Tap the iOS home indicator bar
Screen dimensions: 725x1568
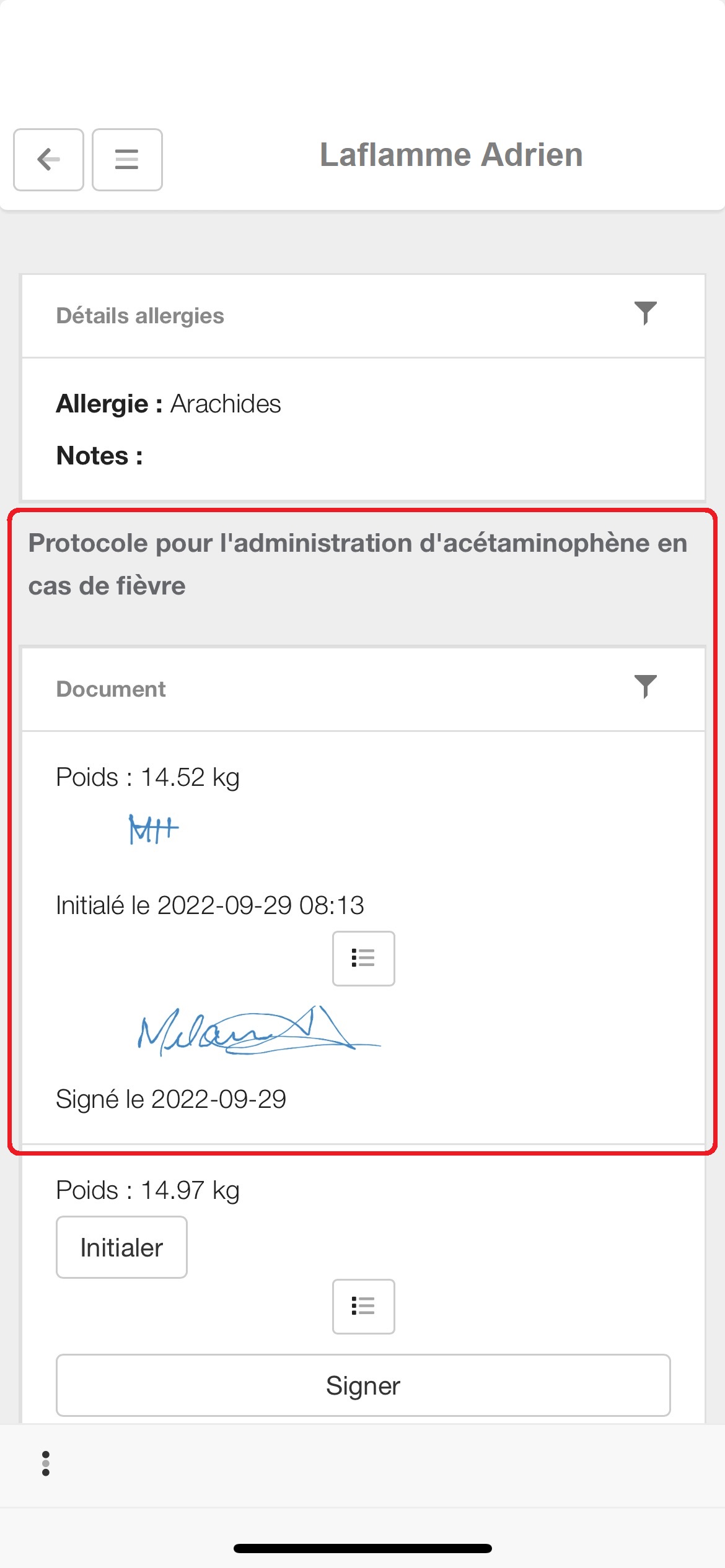[362, 1548]
